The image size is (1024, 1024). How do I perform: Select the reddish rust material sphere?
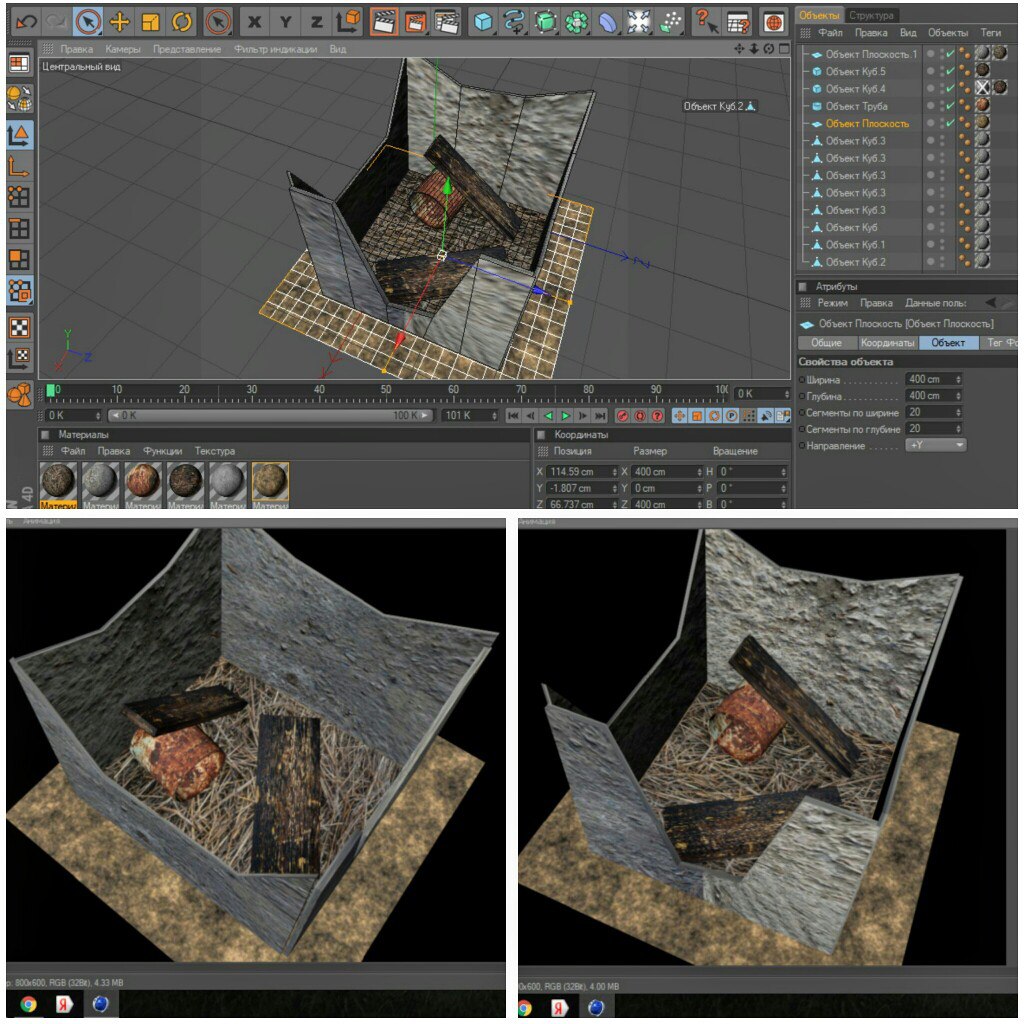[143, 481]
